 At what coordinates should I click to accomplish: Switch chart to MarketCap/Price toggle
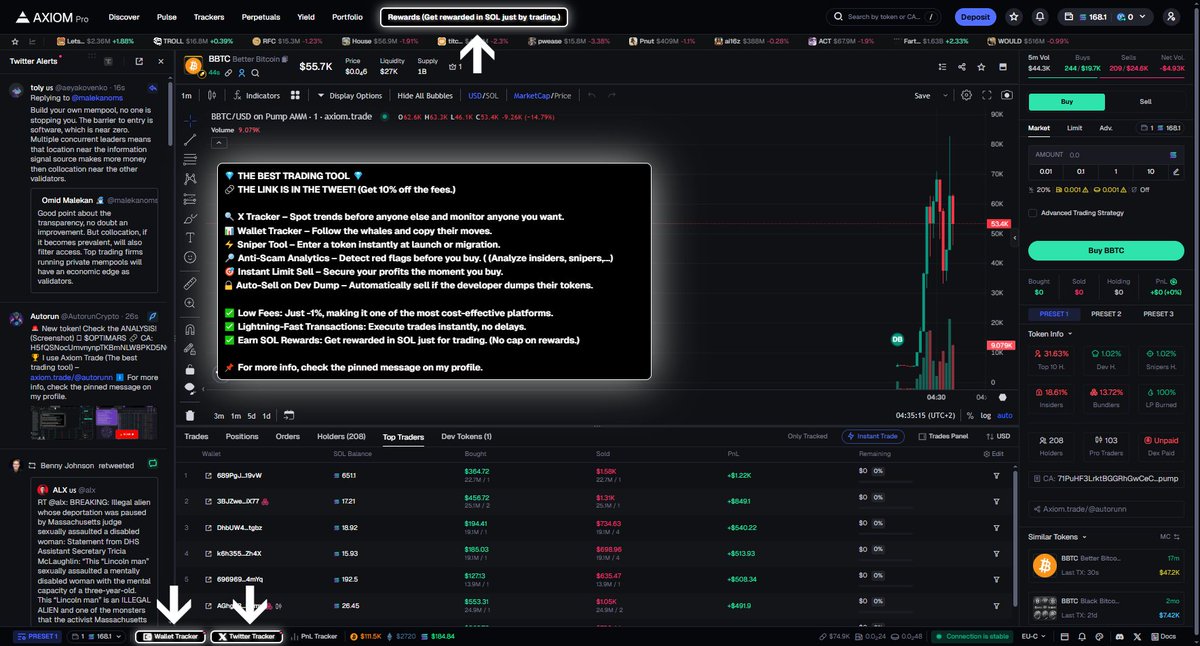[x=542, y=96]
